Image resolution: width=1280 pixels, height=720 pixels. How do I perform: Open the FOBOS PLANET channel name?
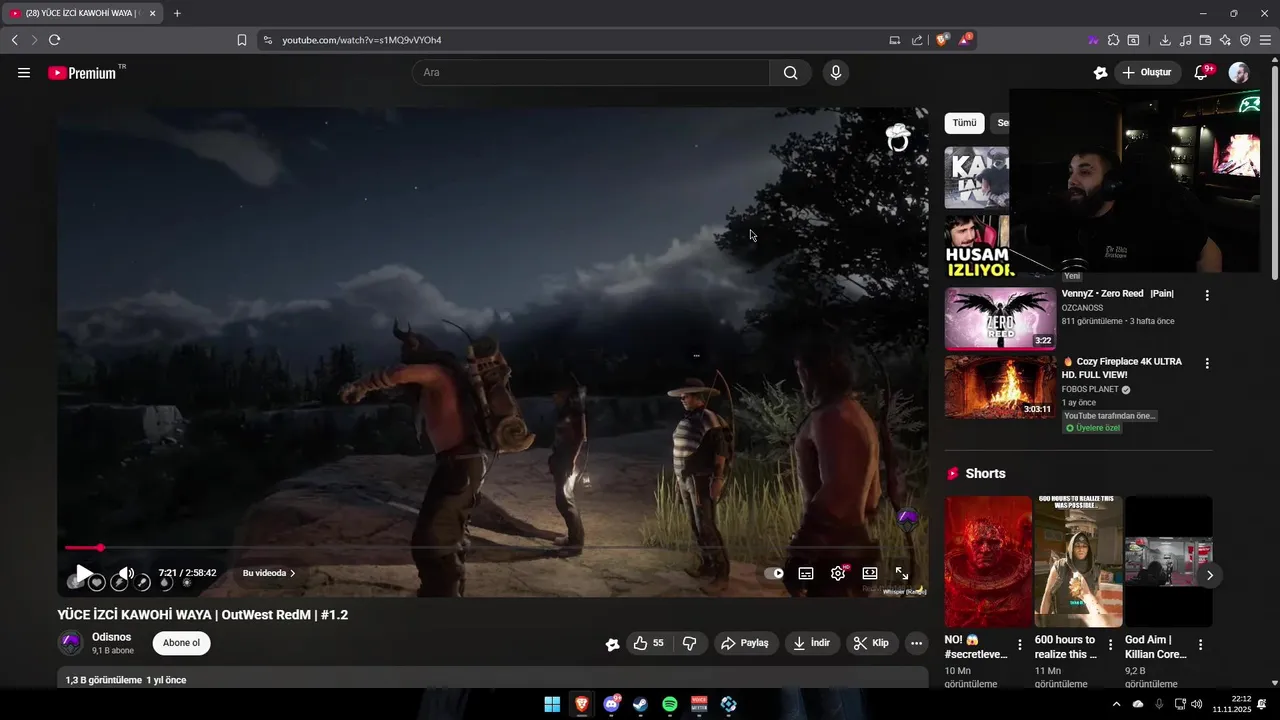coord(1091,390)
